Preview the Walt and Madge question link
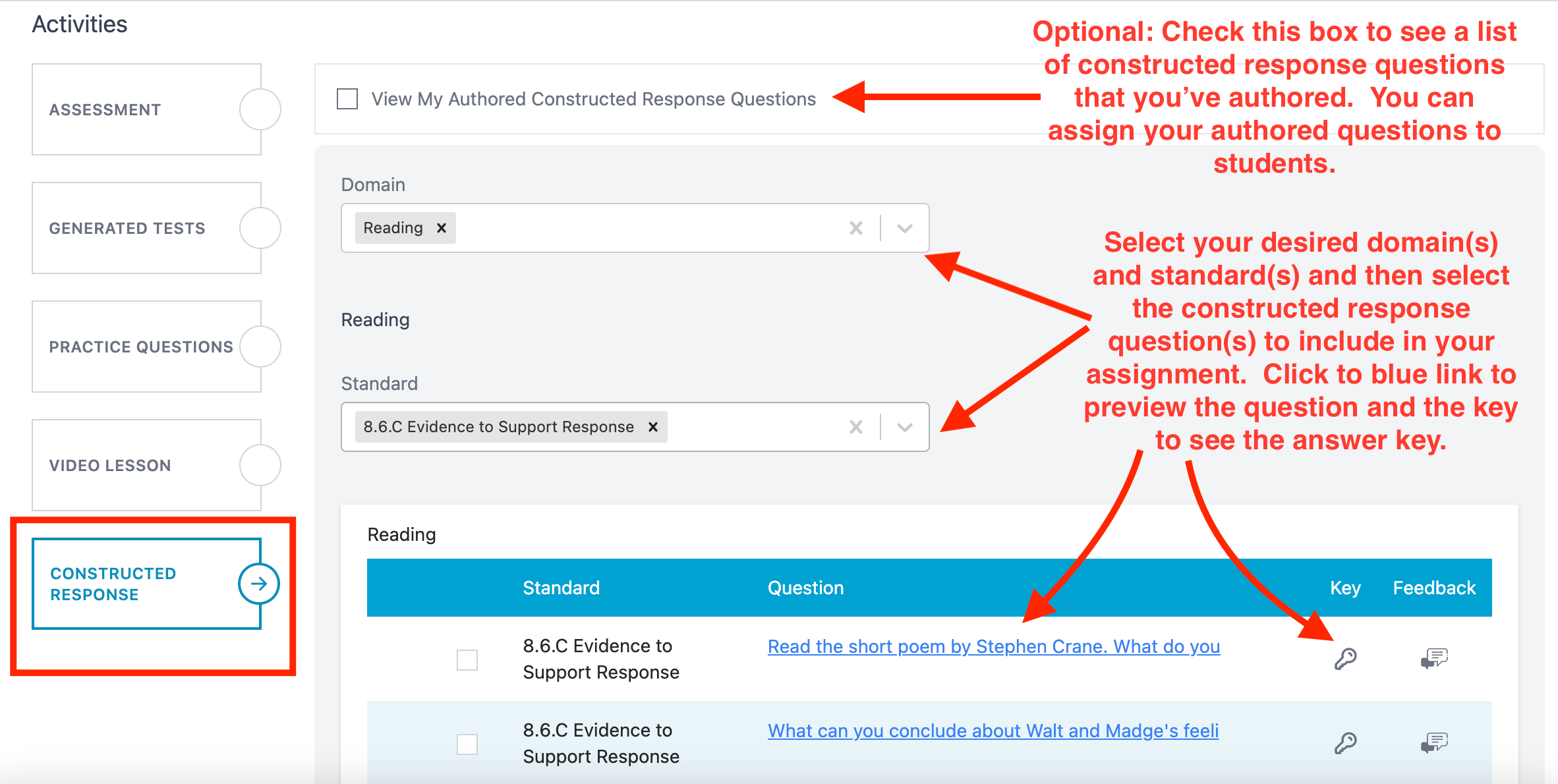 [993, 731]
